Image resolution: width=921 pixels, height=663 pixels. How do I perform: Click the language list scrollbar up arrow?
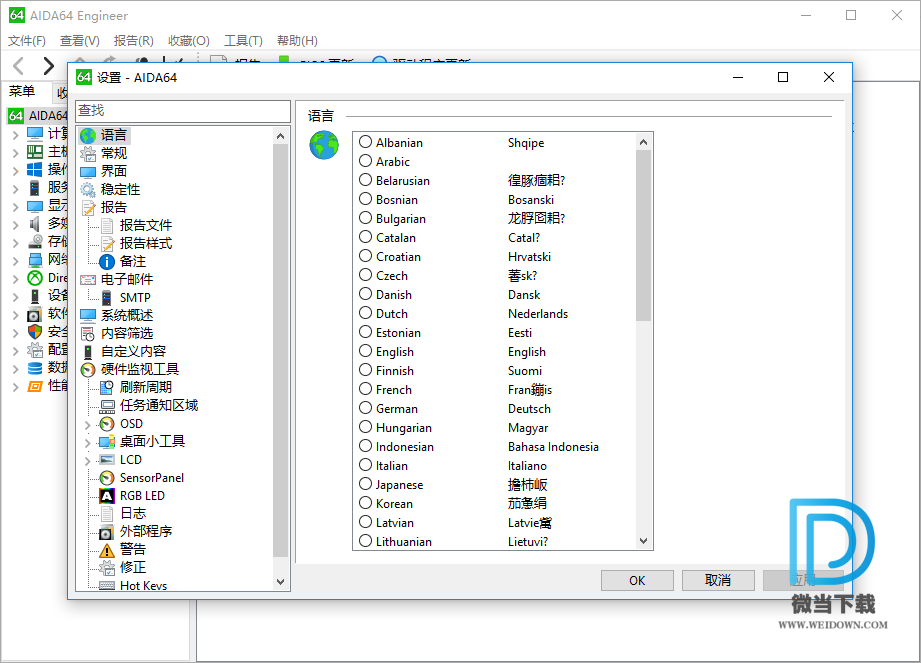(643, 142)
